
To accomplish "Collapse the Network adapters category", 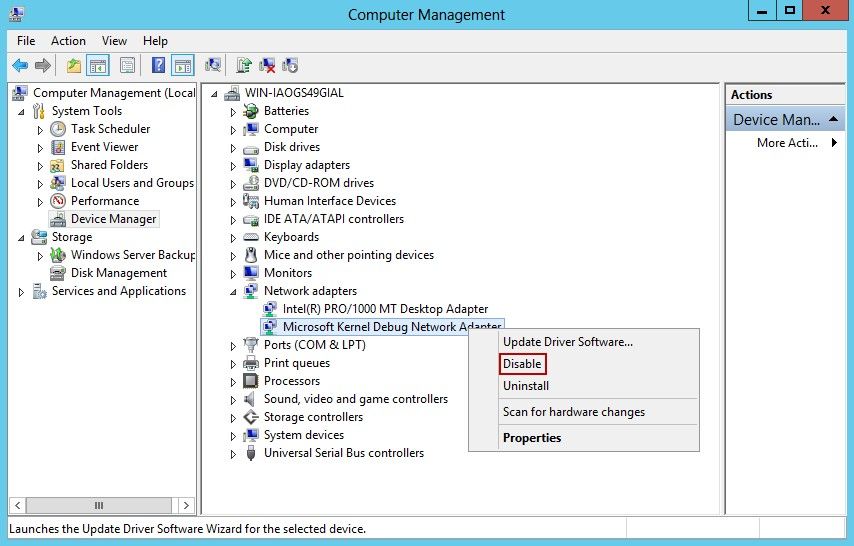I will [233, 291].
